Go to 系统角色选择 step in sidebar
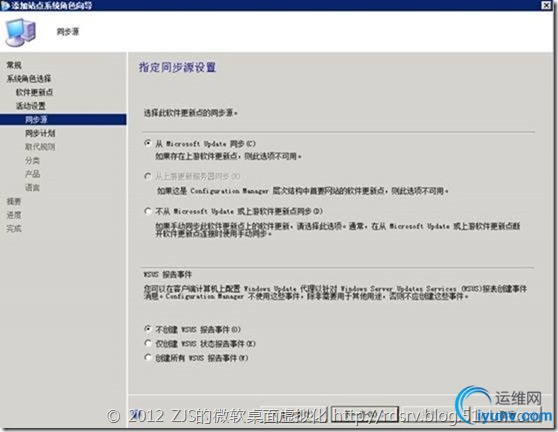This screenshot has height=432, width=558. click(x=29, y=79)
